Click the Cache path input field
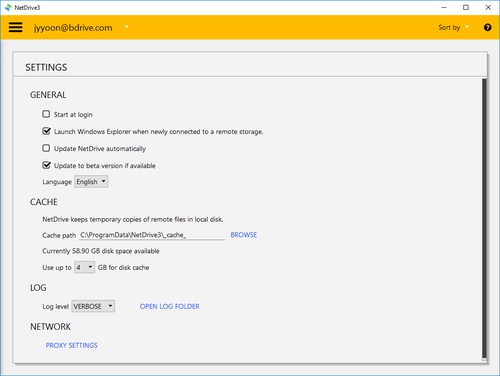Screen dimensions: 500x376 [152, 235]
